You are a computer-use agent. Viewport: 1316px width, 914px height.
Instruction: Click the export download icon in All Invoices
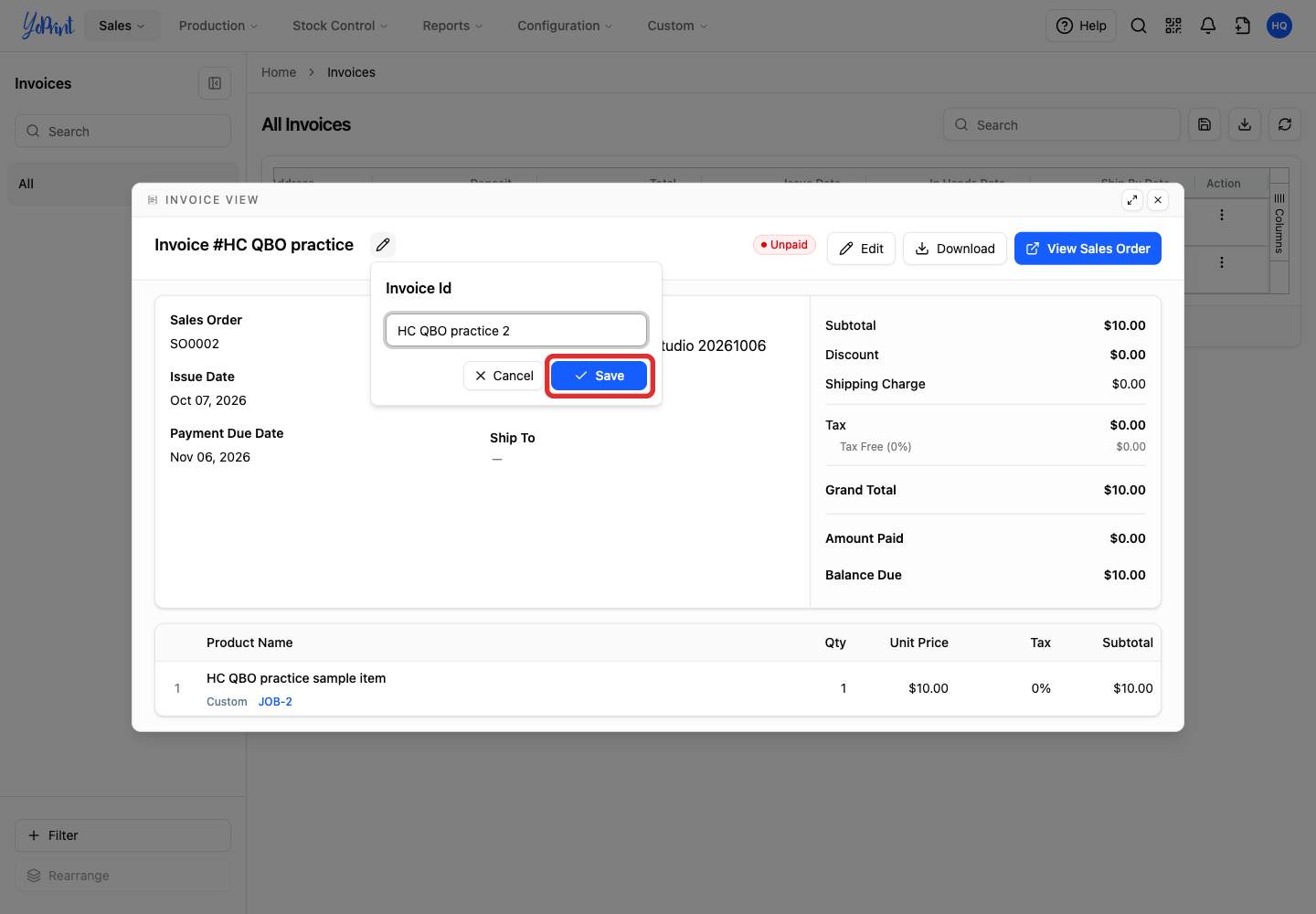click(1245, 124)
